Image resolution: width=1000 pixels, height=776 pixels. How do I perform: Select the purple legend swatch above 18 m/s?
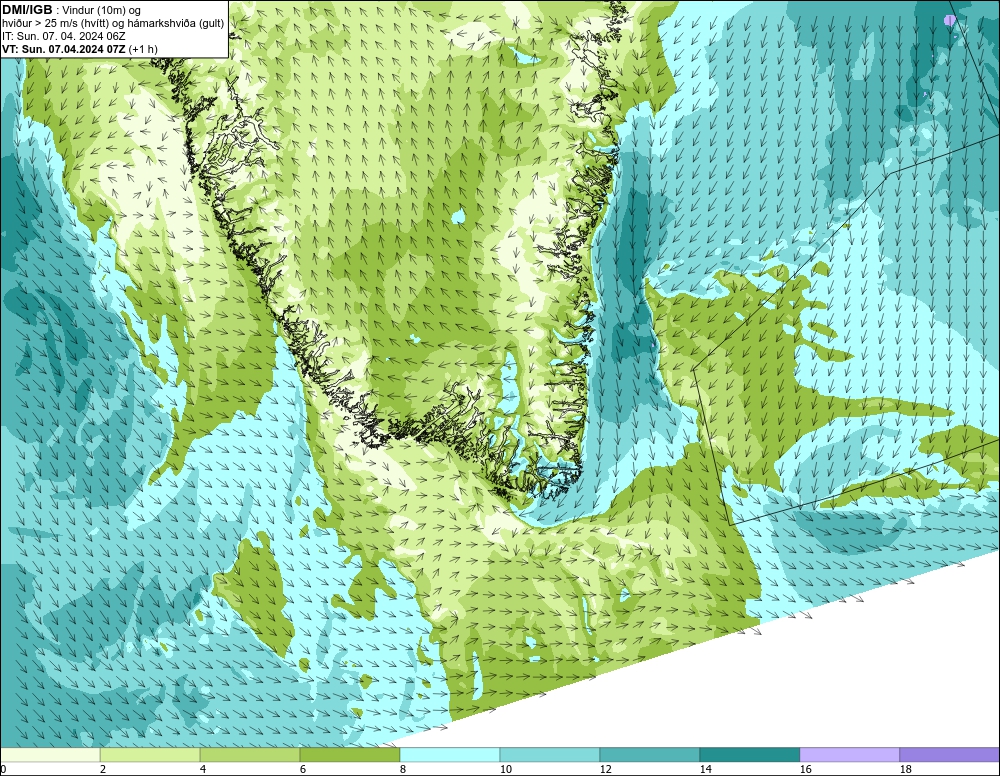(x=949, y=755)
